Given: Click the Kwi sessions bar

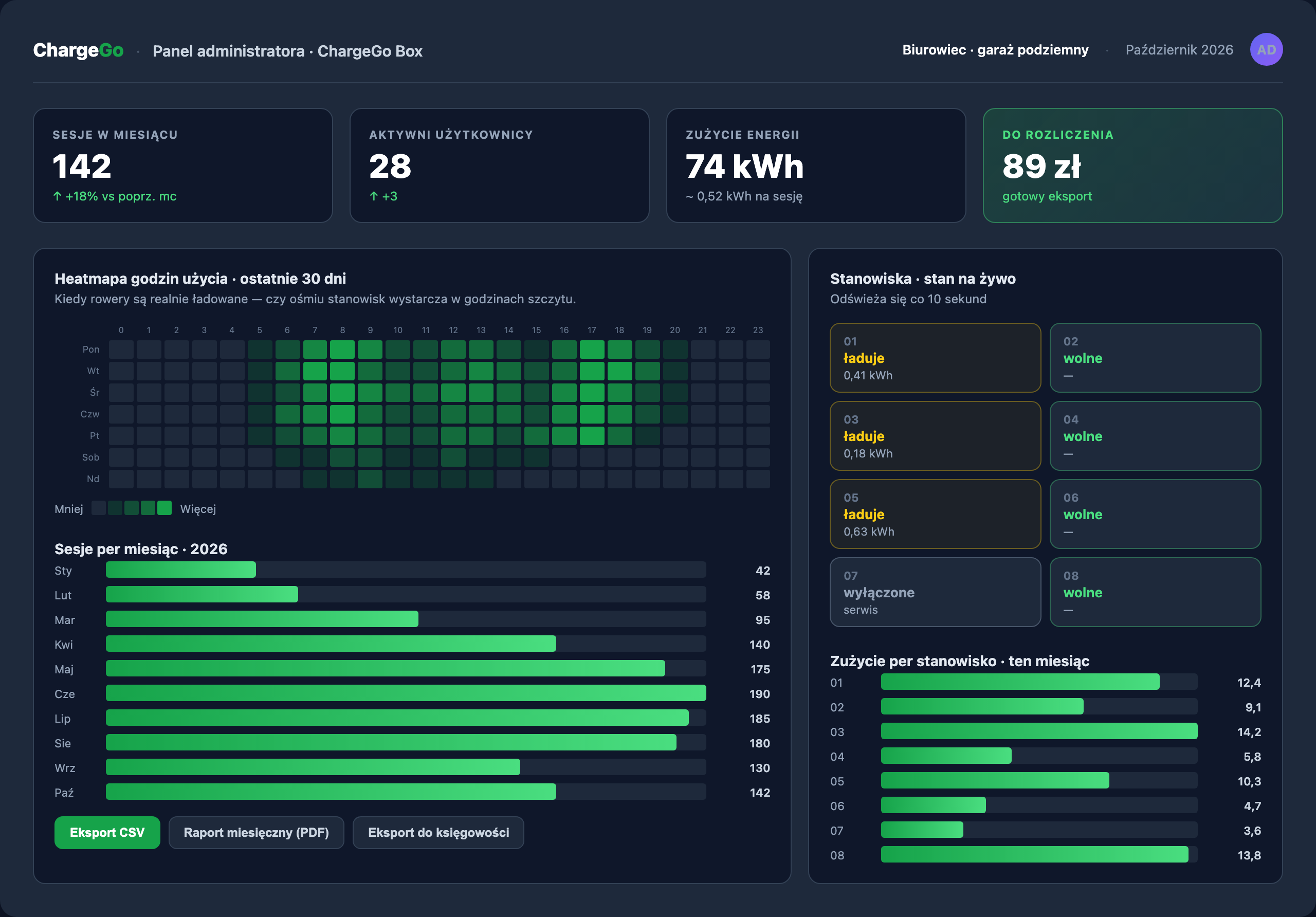Looking at the screenshot, I should (331, 644).
